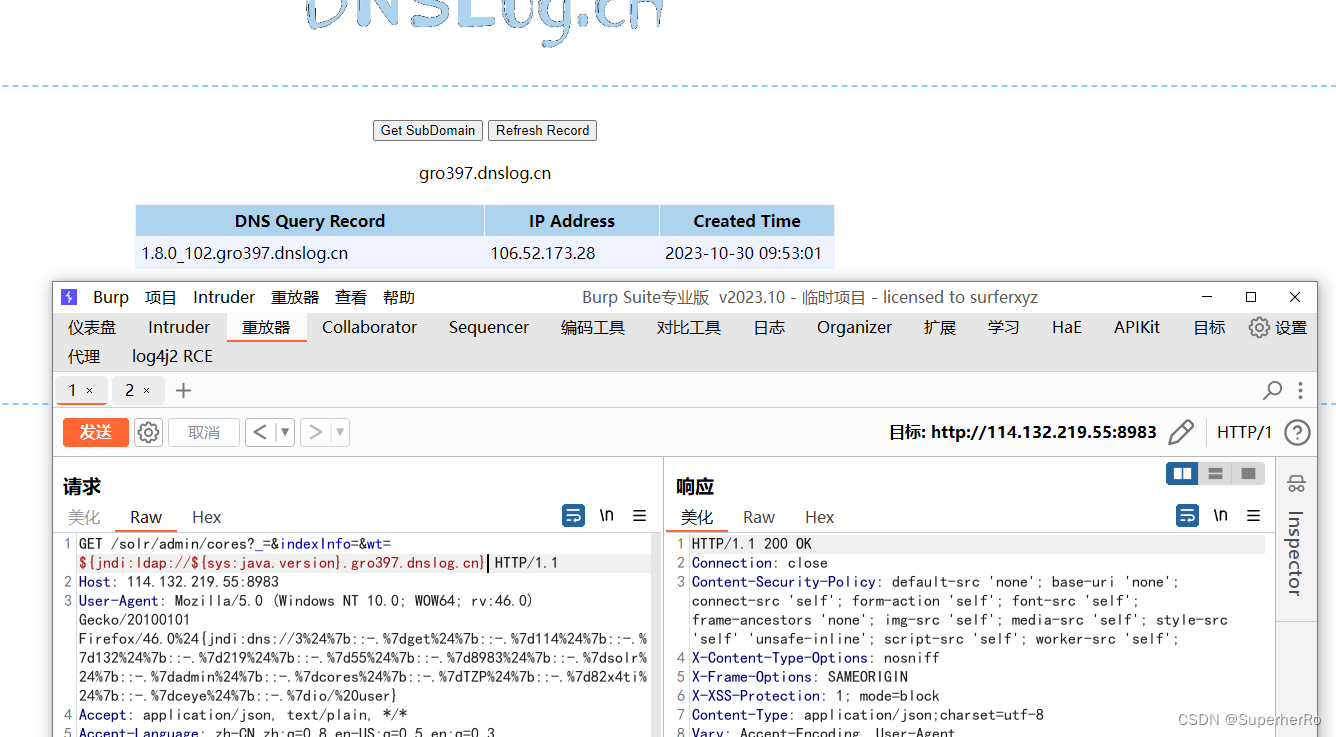
Task: Go to previous request with back arrow
Action: [x=260, y=432]
